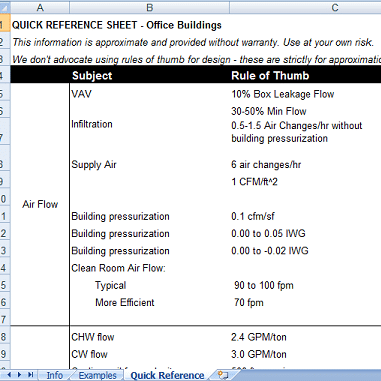The image size is (381, 381).
Task: Go to the previous sheet tab arrow
Action: click(x=9, y=375)
